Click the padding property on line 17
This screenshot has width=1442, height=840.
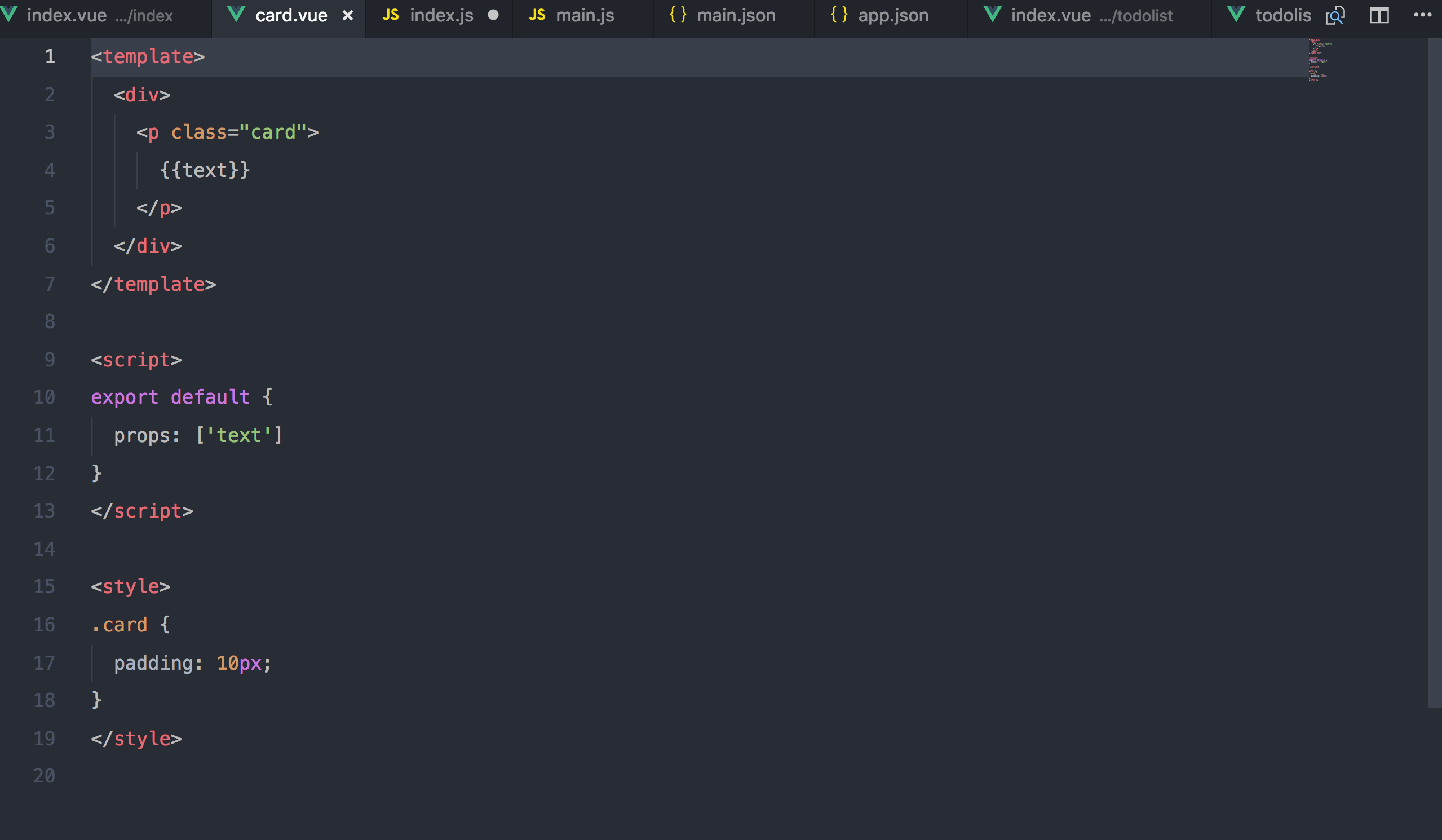pyautogui.click(x=153, y=663)
